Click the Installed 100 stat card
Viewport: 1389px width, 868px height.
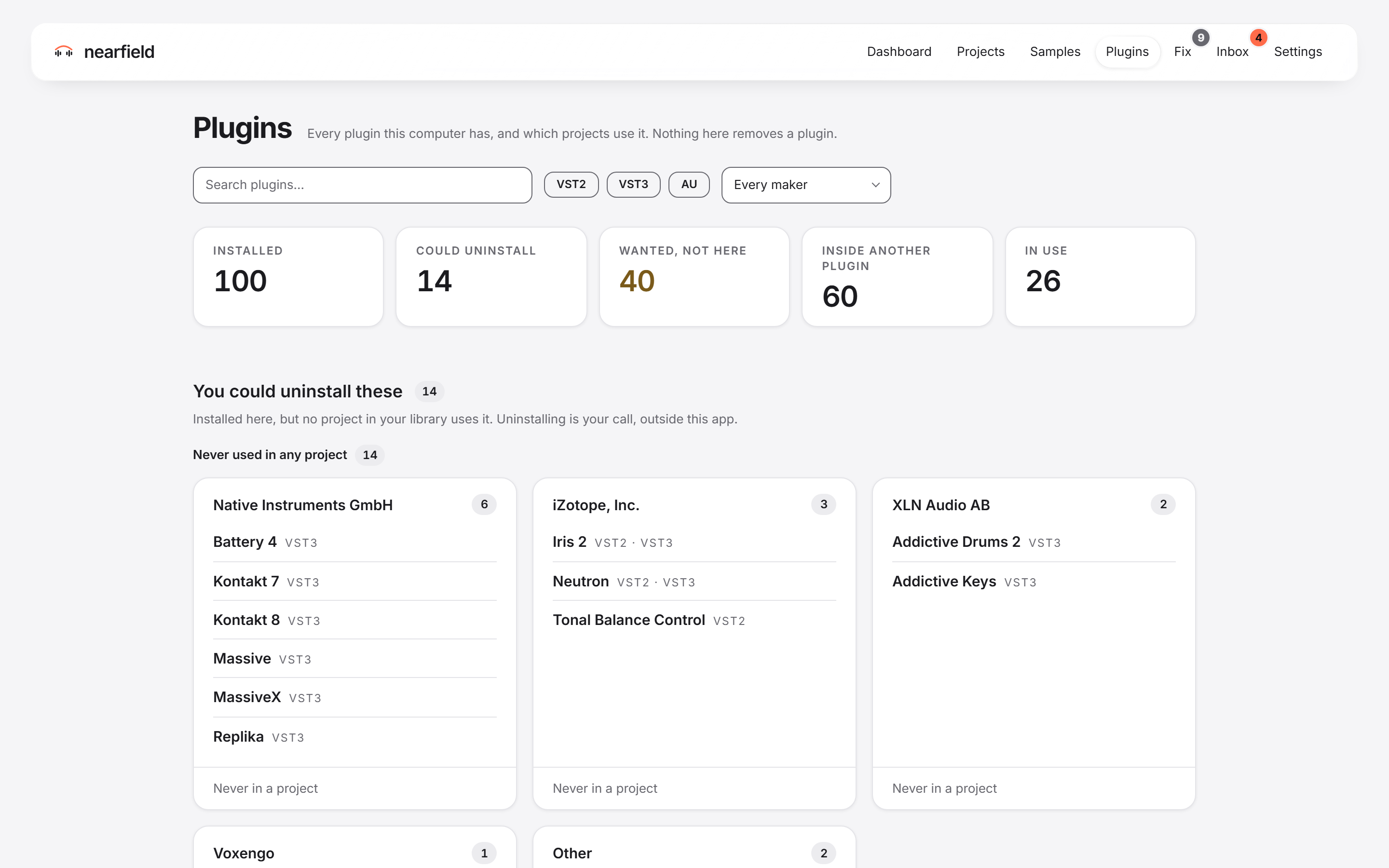pos(288,277)
